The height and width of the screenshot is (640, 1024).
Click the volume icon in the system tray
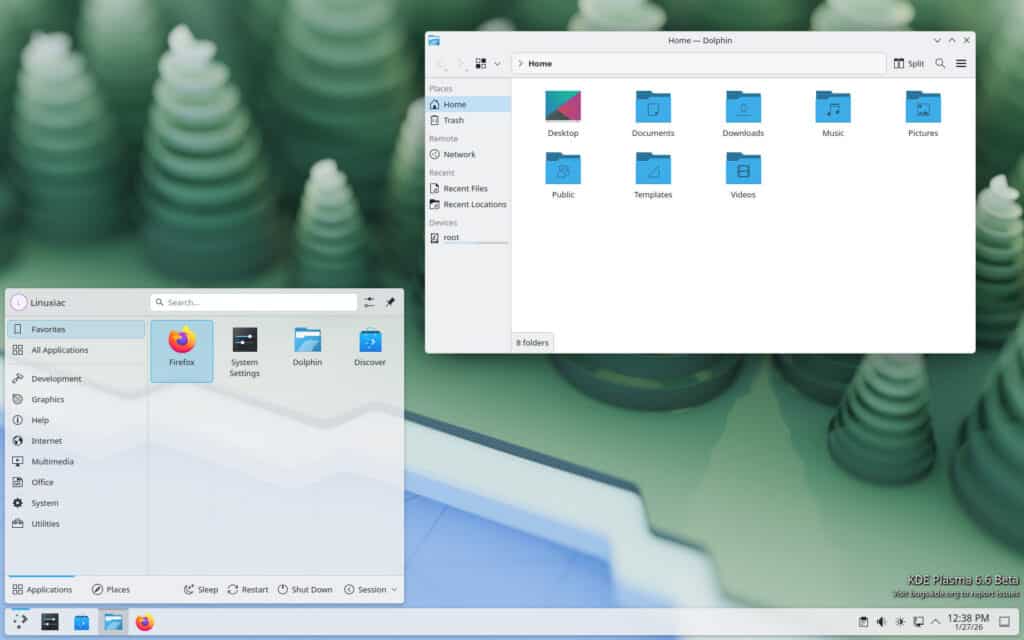(x=881, y=621)
